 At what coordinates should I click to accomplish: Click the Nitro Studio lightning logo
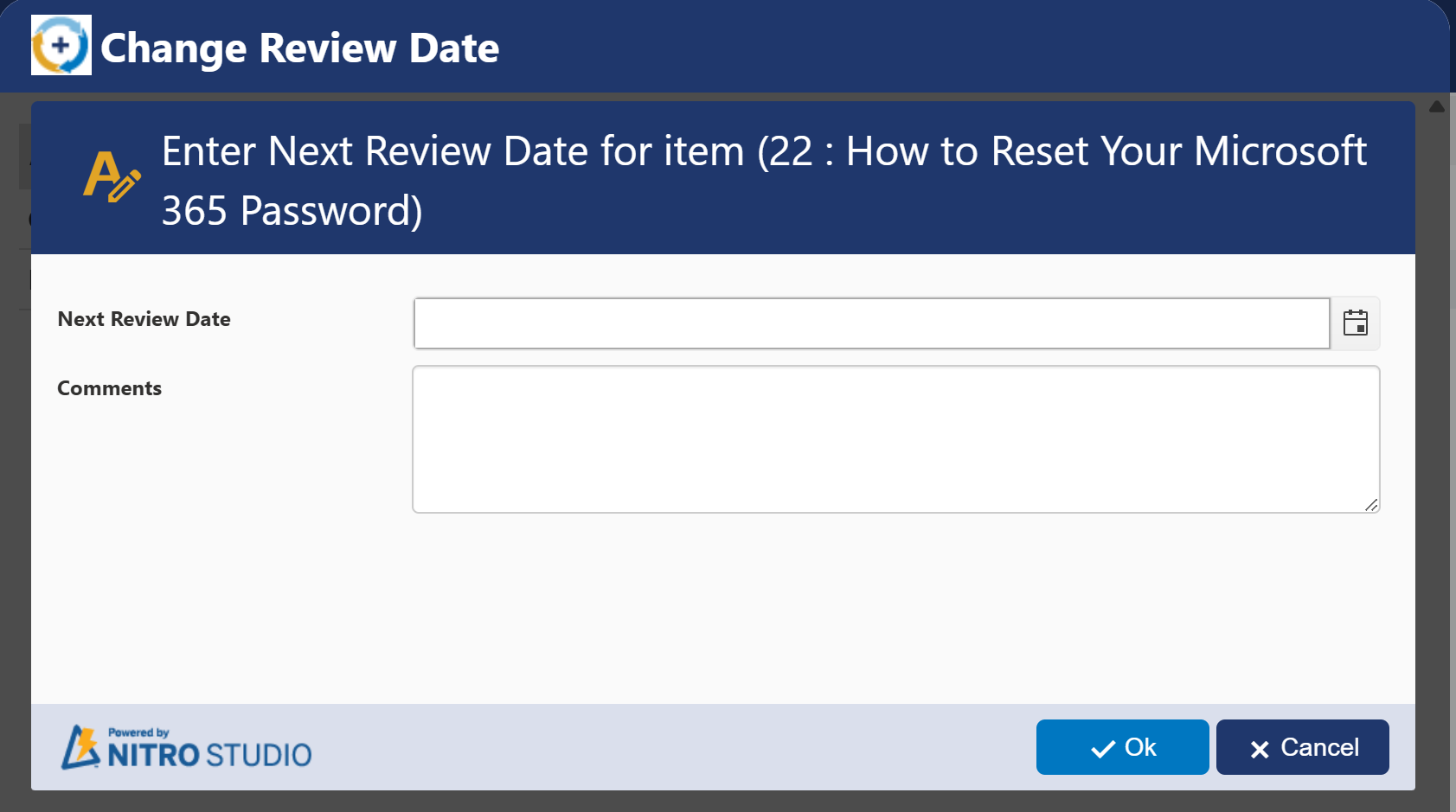point(80,747)
